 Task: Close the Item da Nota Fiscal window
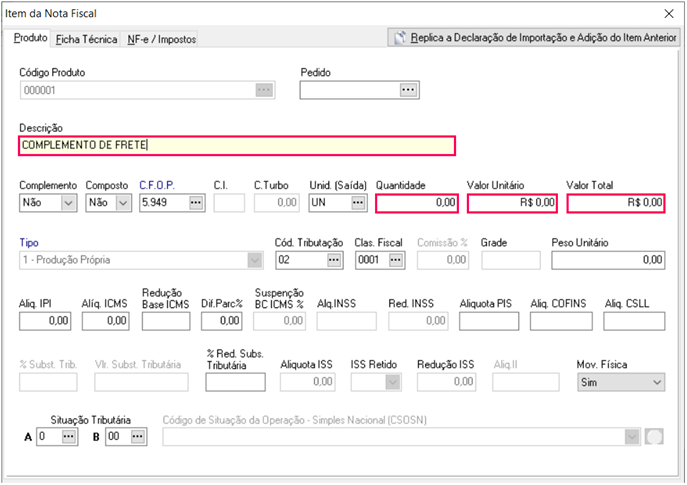[669, 13]
